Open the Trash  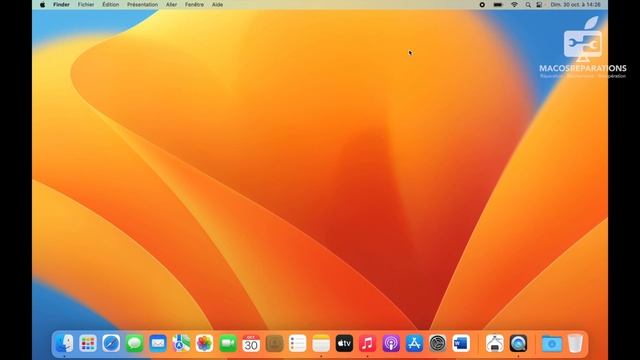coord(575,343)
